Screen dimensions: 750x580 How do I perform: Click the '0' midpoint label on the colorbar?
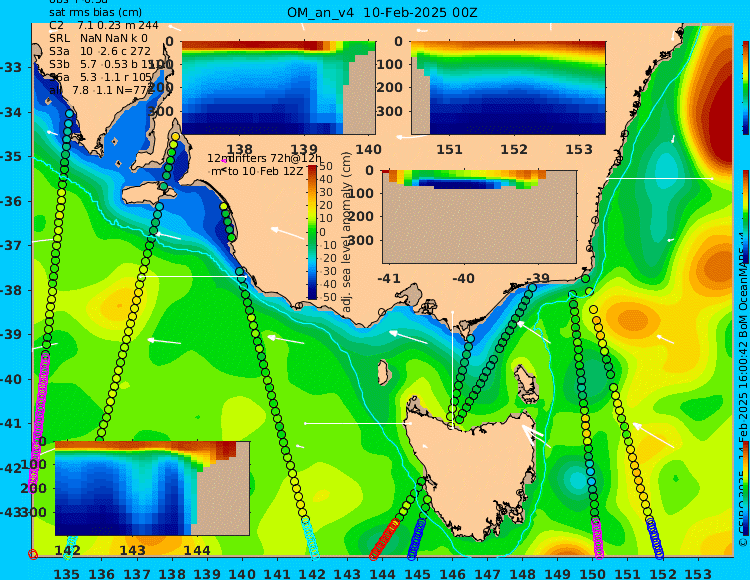(323, 232)
